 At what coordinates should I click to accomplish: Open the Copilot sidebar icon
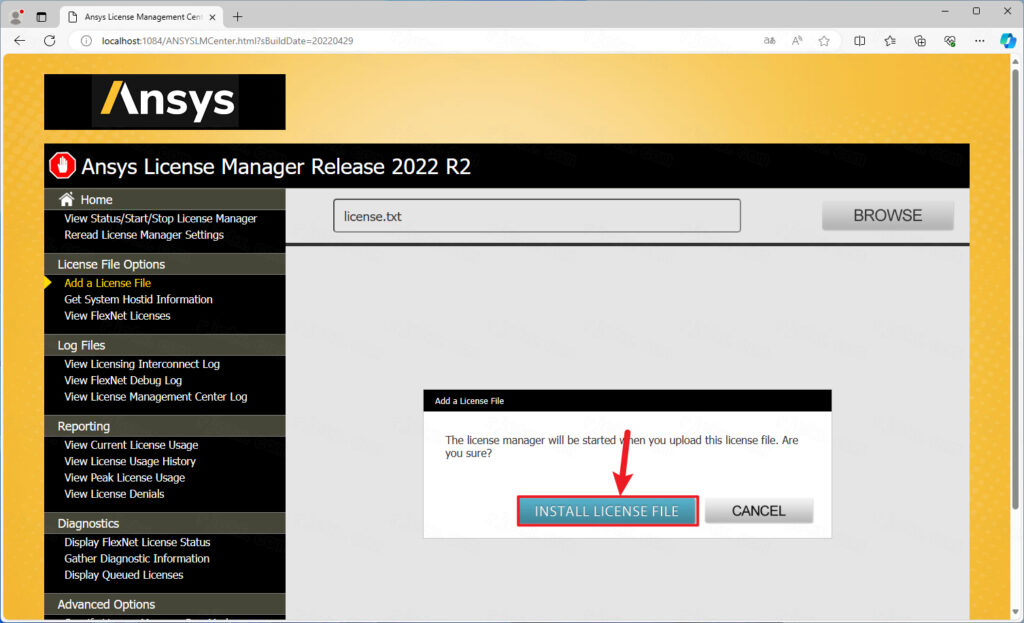coord(1008,40)
